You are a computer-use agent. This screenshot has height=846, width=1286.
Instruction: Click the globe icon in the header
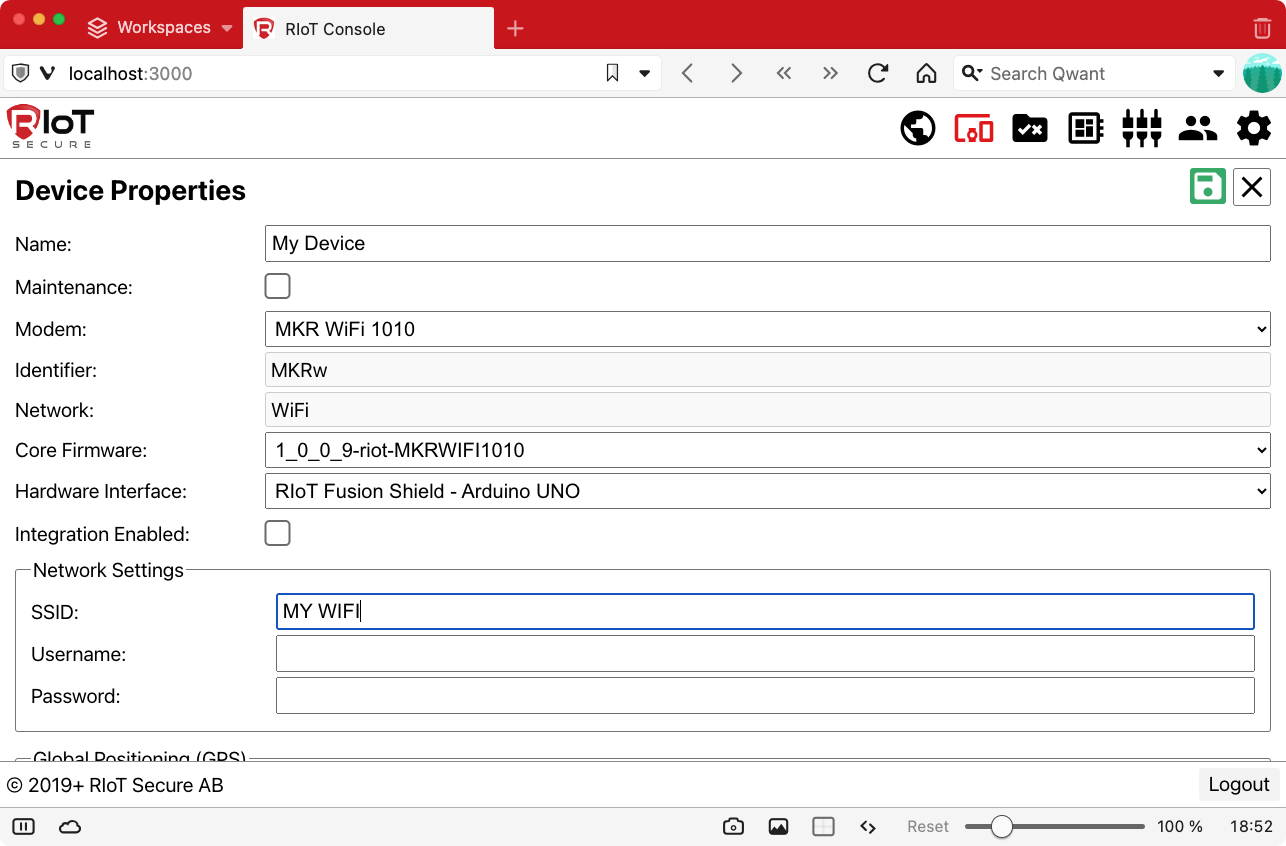point(917,128)
